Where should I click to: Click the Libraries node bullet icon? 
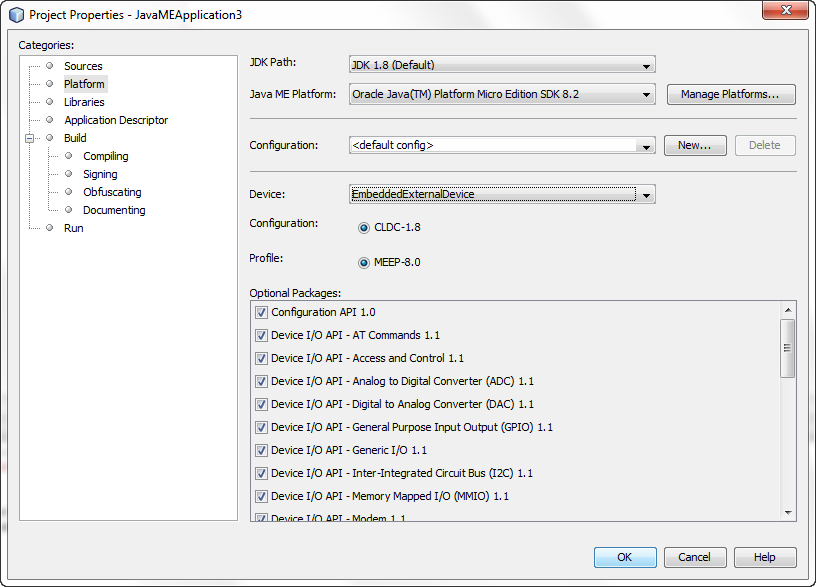[x=49, y=101]
